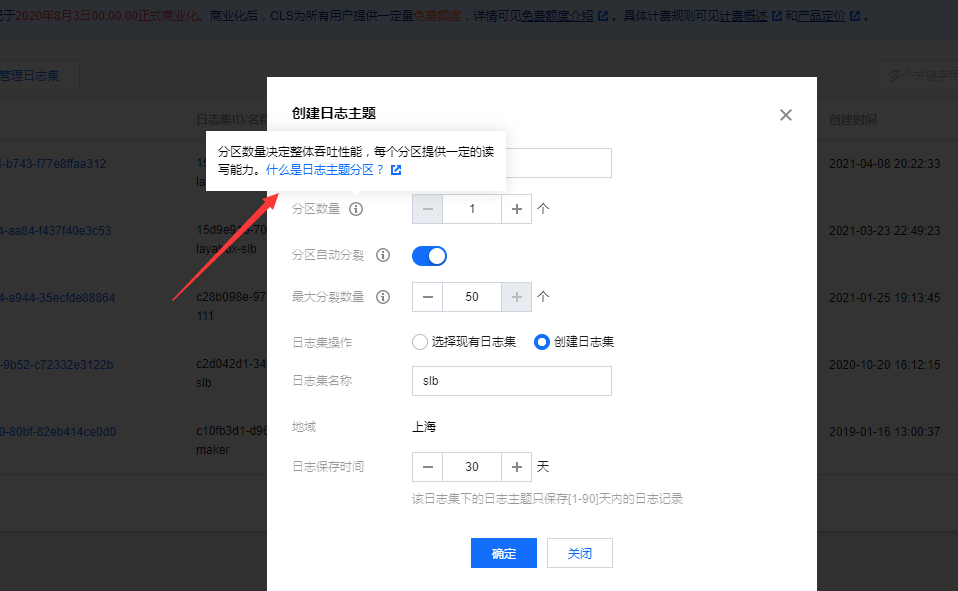The width and height of the screenshot is (958, 591).
Task: Click the external icon after 计费概述
Action: point(777,16)
